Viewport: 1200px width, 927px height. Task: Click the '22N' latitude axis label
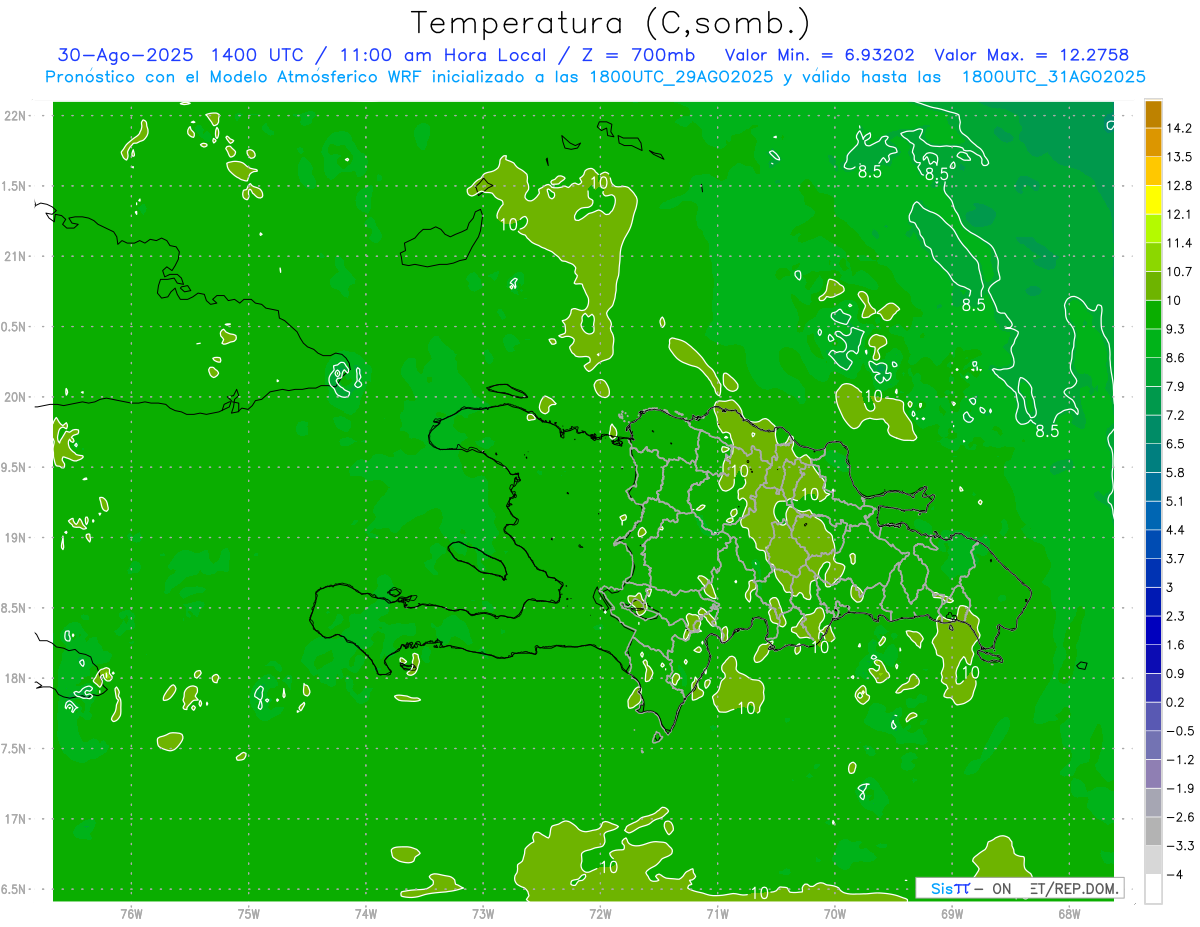[17, 116]
